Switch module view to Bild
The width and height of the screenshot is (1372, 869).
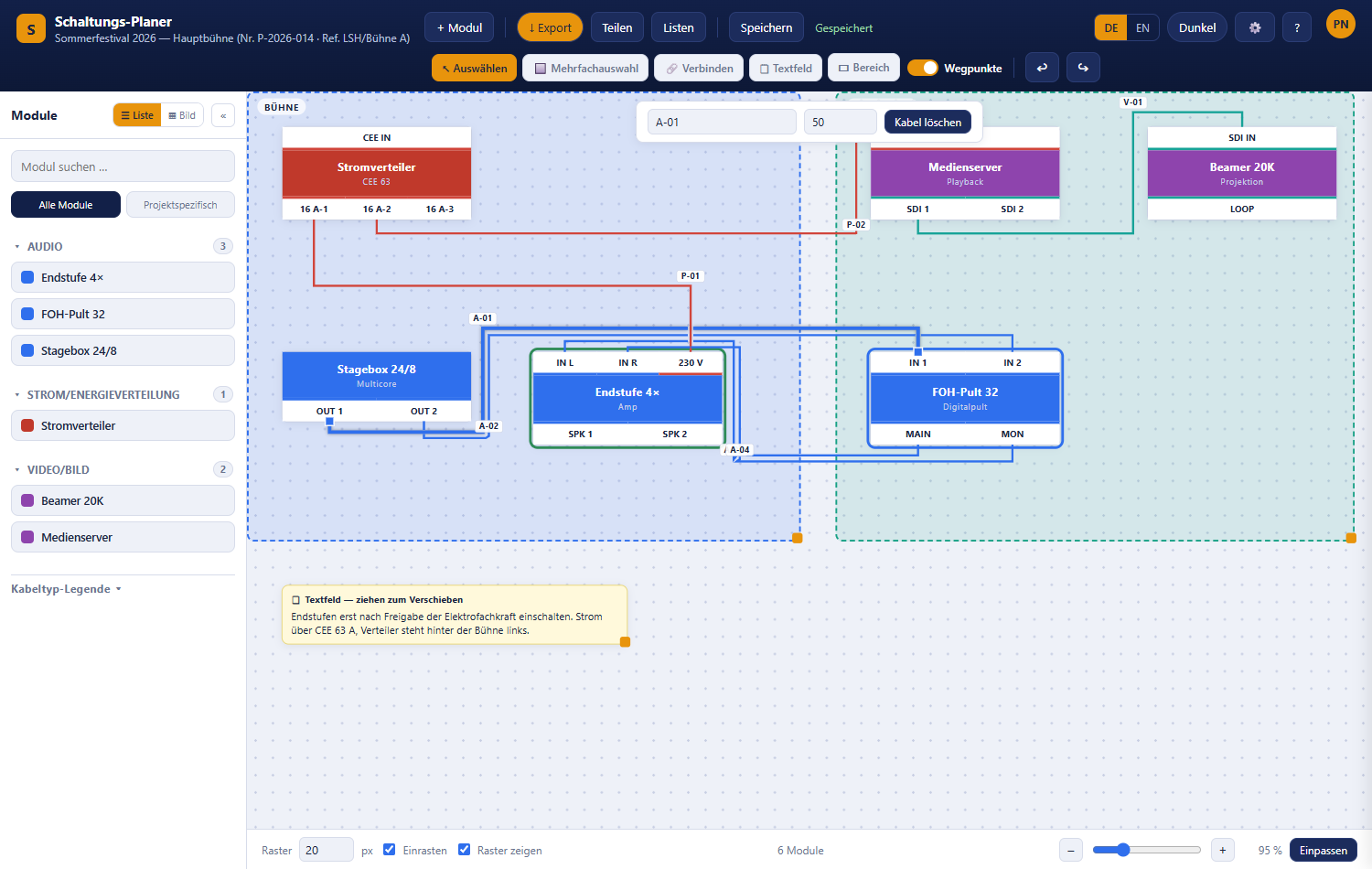click(182, 115)
